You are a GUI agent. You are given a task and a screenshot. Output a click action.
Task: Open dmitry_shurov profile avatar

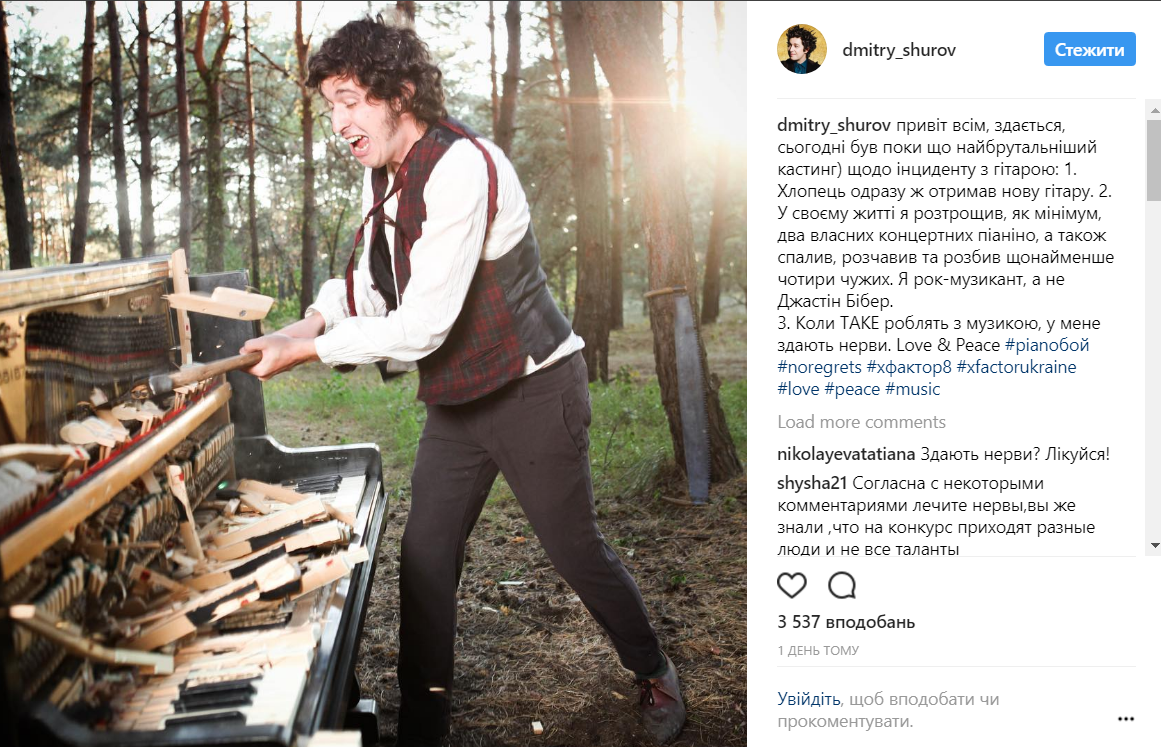(x=802, y=49)
